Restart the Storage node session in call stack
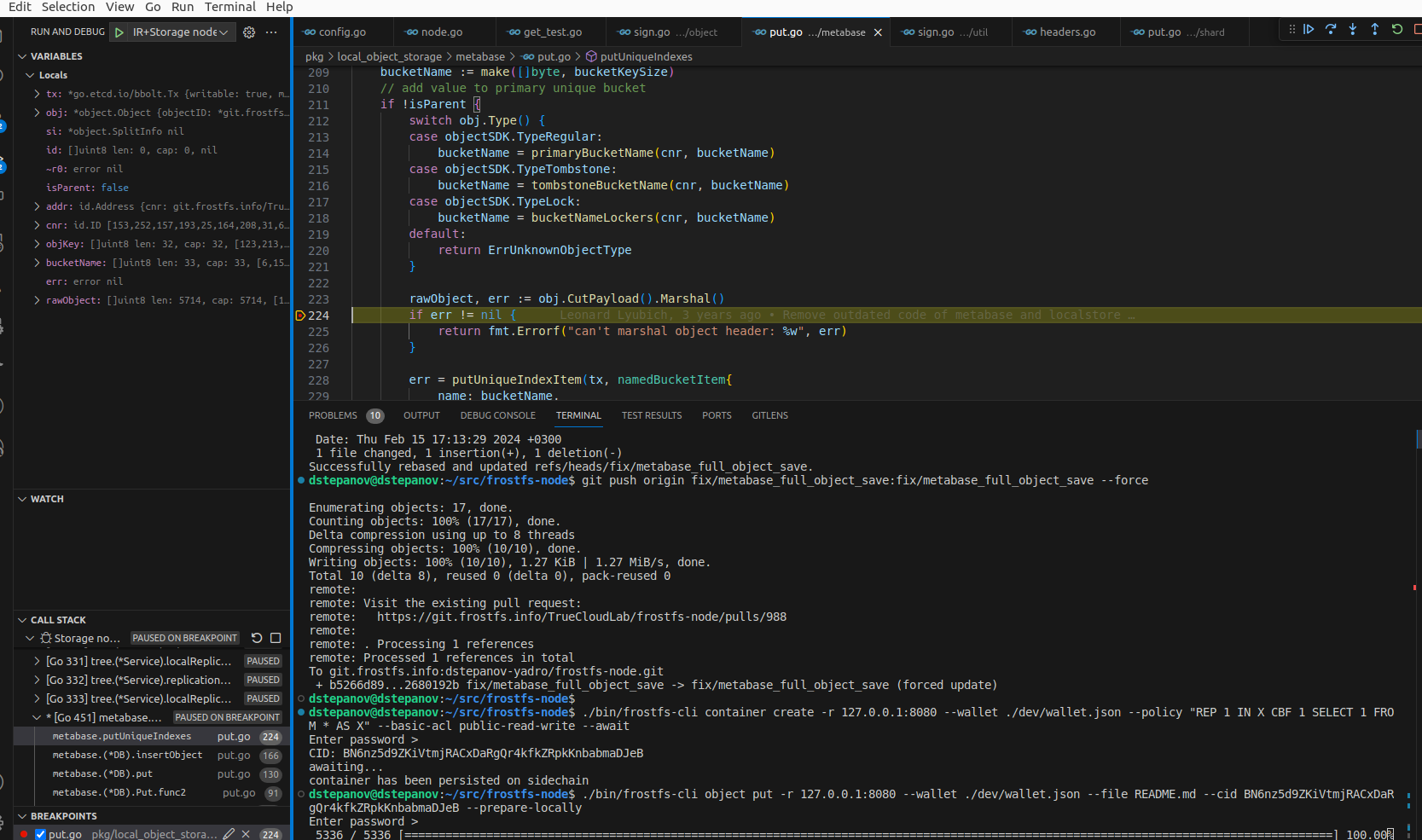Screen dimensions: 1422x840 [x=257, y=638]
